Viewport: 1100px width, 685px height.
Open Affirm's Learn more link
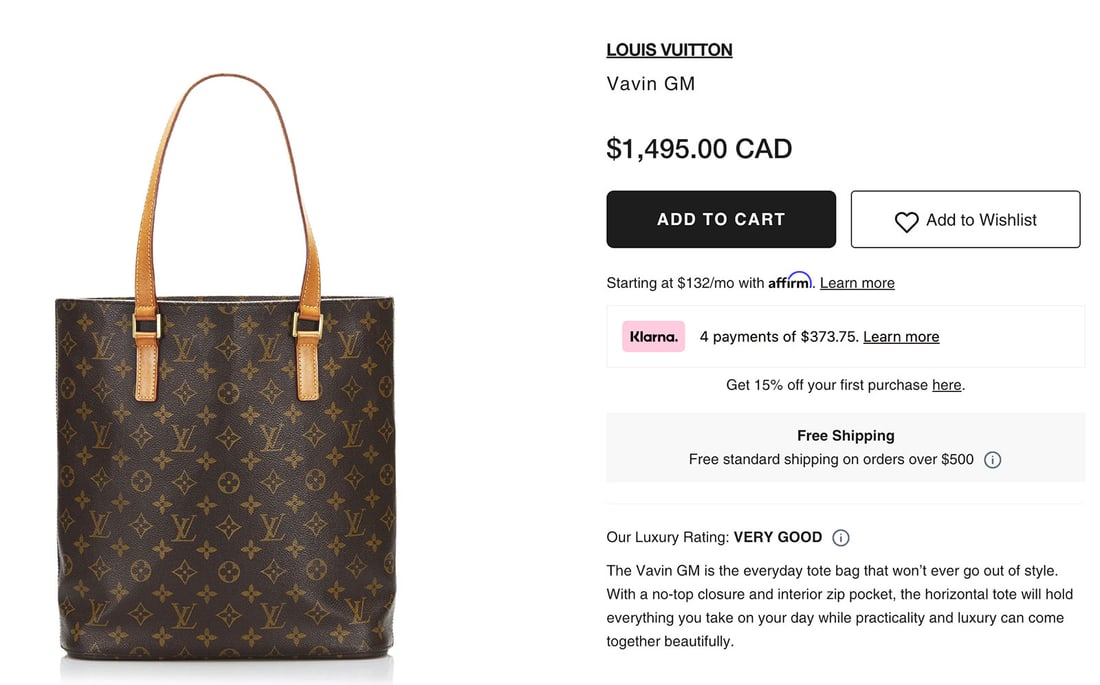[856, 282]
